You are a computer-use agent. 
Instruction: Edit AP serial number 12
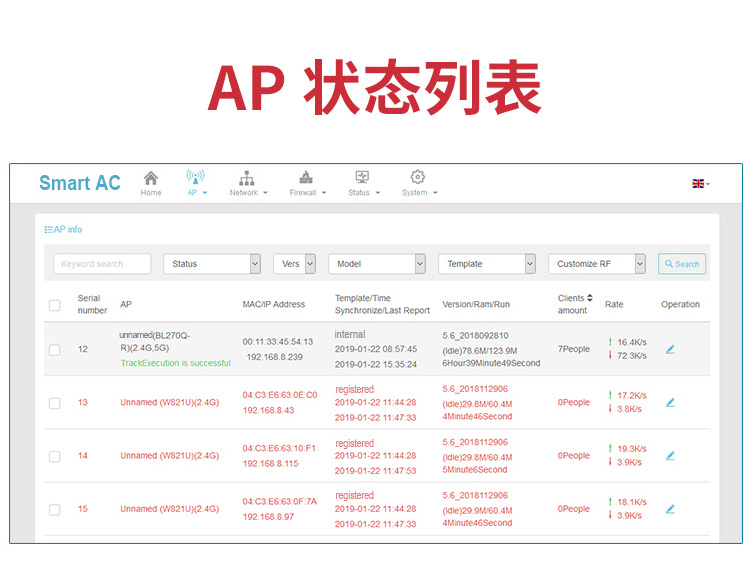click(670, 349)
